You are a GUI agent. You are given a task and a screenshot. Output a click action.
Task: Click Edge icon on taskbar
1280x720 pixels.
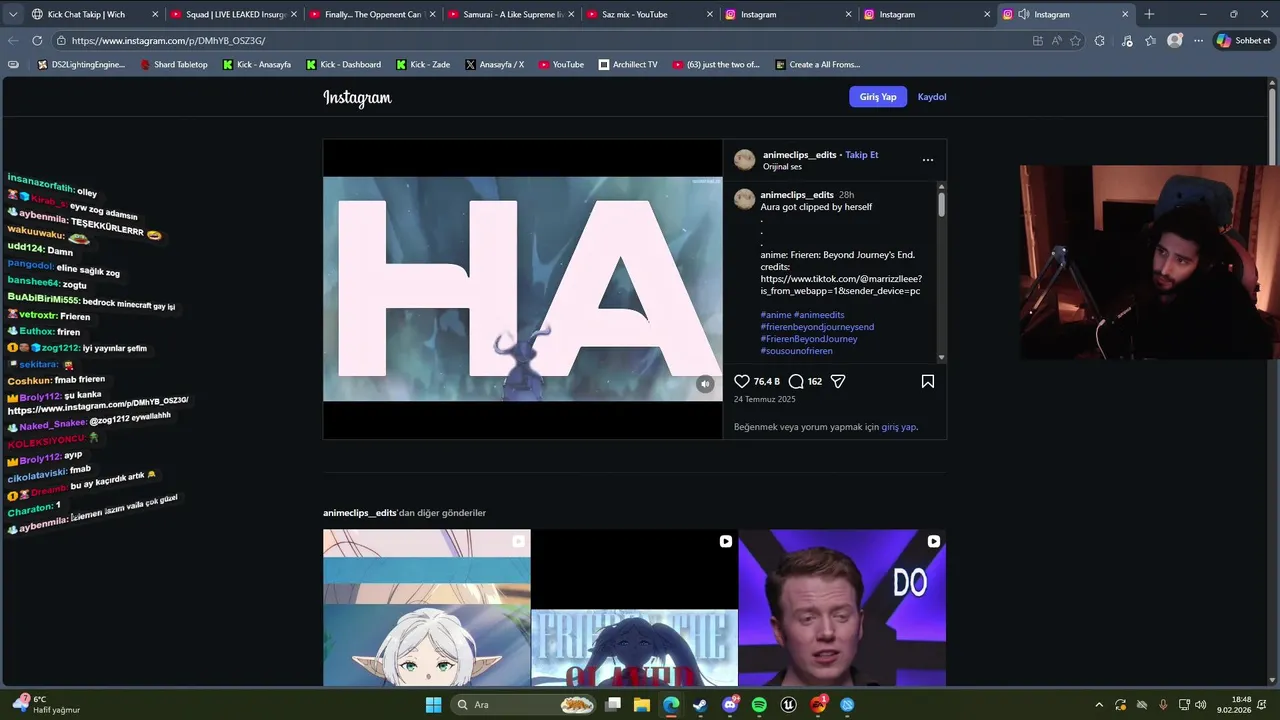point(671,705)
